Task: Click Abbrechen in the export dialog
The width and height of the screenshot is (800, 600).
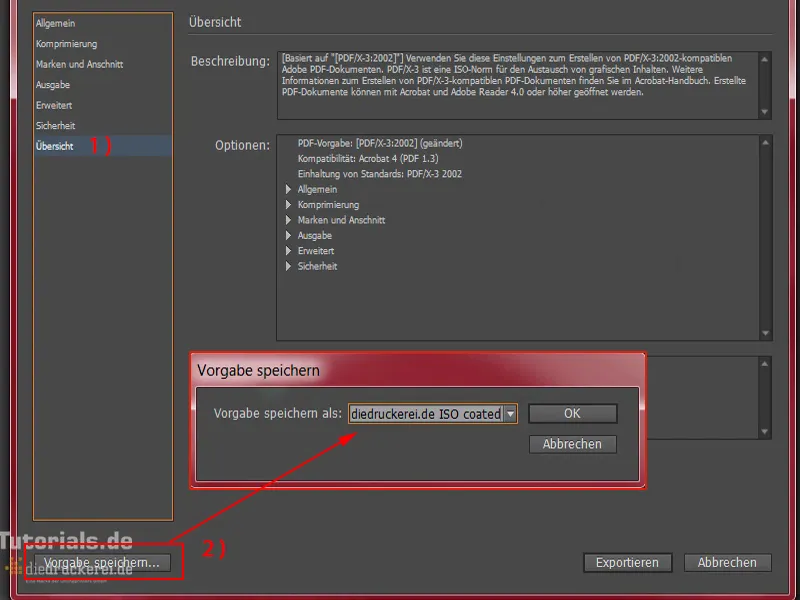Action: (x=727, y=563)
